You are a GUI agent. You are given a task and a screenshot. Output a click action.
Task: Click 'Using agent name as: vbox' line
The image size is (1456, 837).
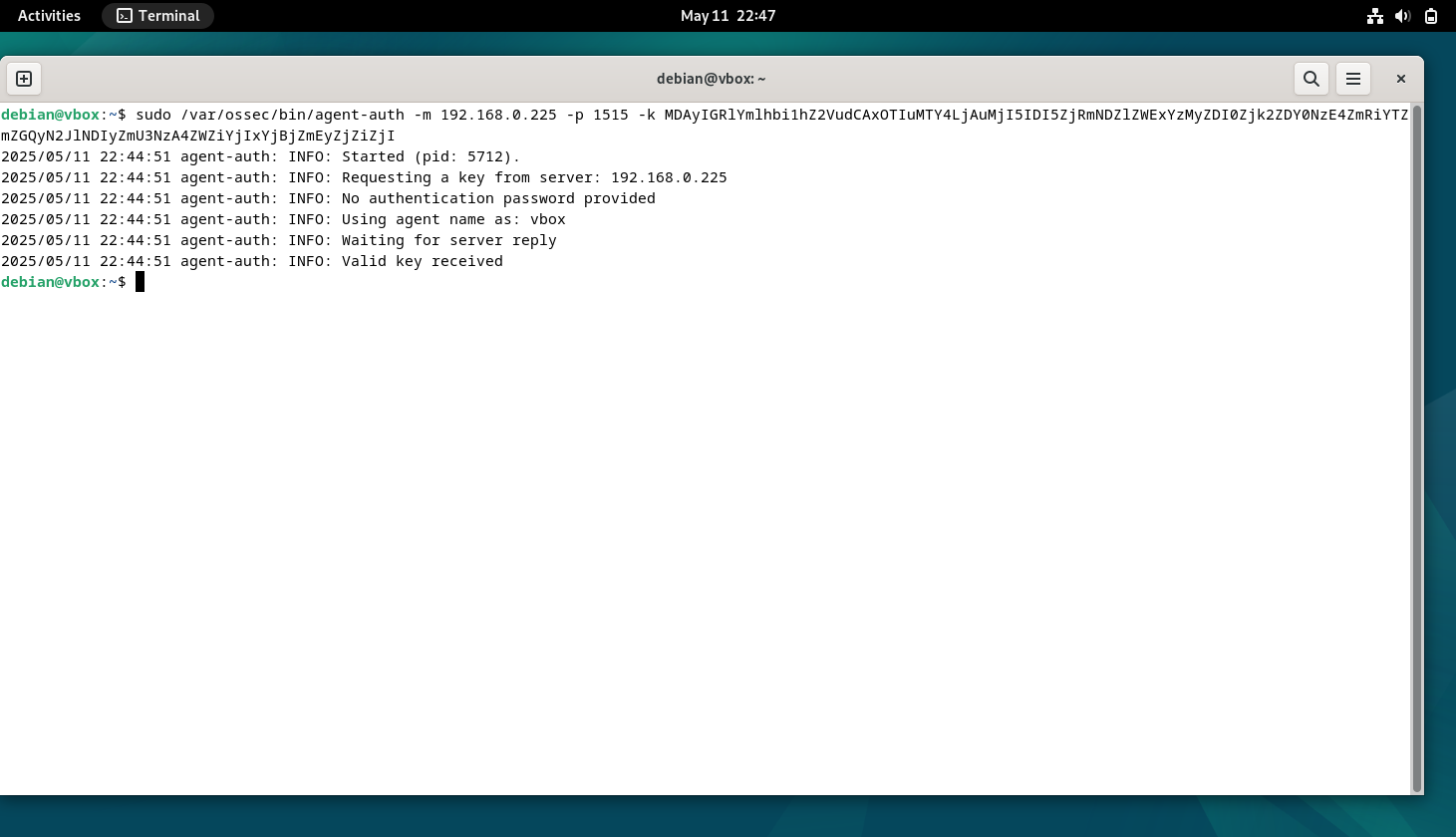click(283, 219)
